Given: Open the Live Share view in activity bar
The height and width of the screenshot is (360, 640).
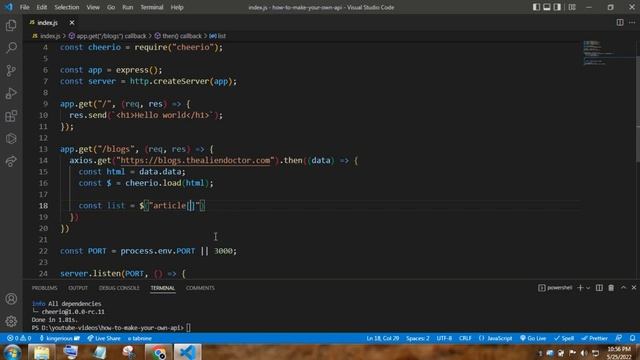Looking at the screenshot, I should coord(11,161).
